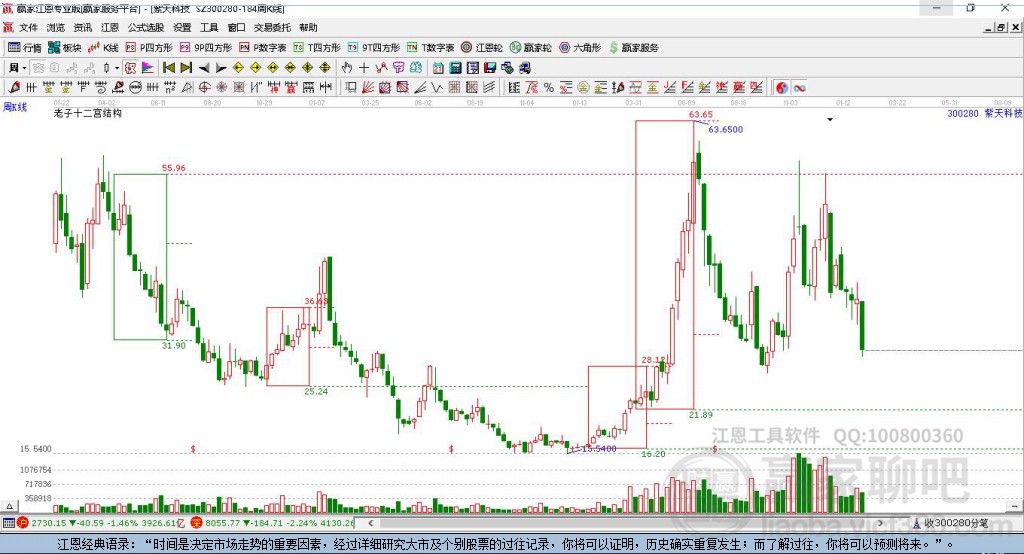Click stock code 300280 label
Image resolution: width=1024 pixels, height=554 pixels.
tap(963, 113)
